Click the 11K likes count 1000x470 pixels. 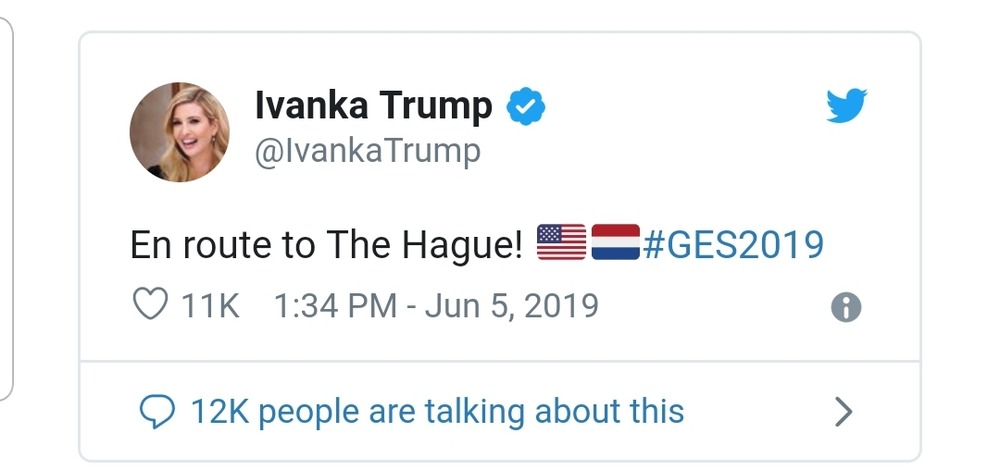coord(210,305)
